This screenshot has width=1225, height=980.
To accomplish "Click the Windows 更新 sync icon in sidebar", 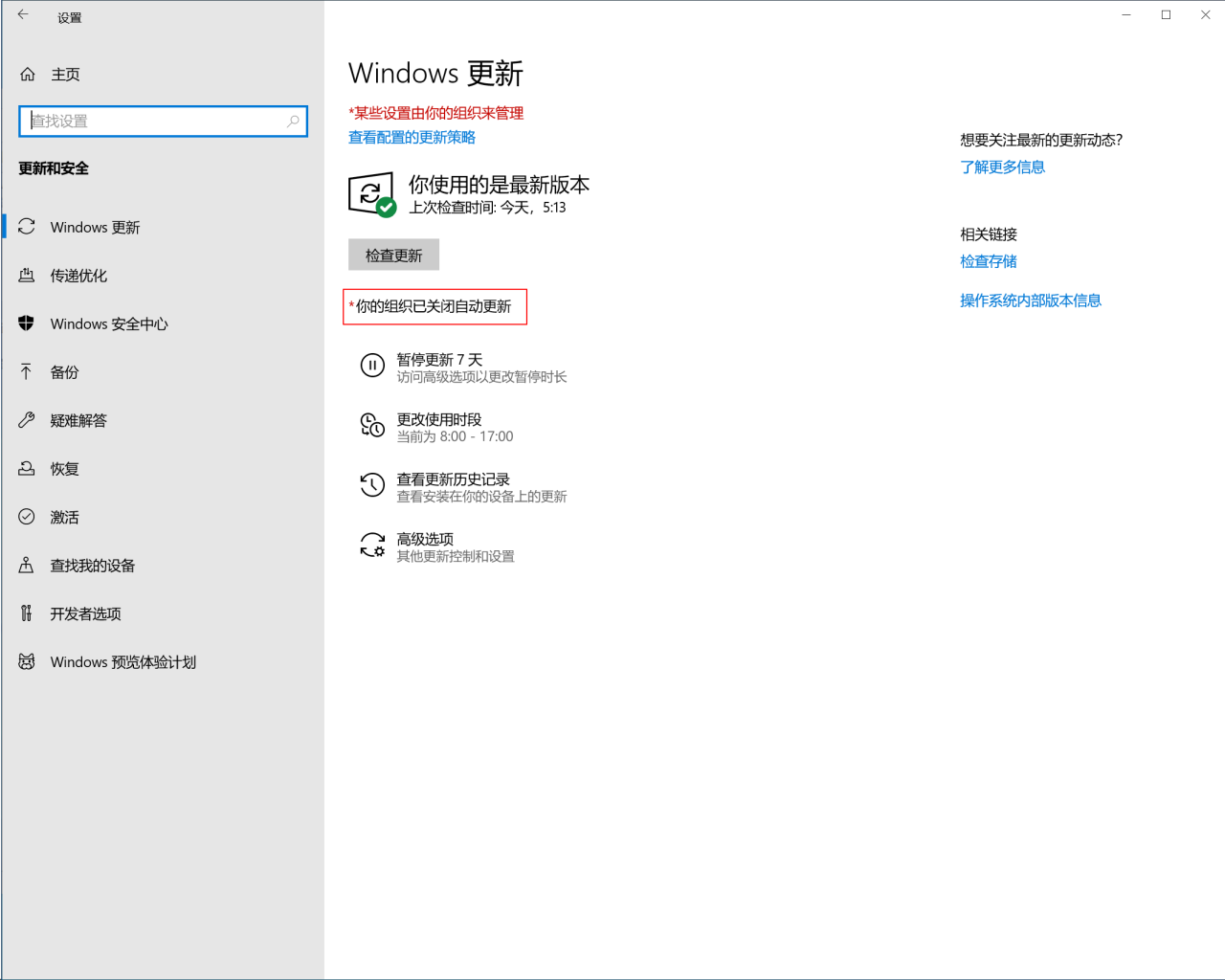I will coord(27,227).
